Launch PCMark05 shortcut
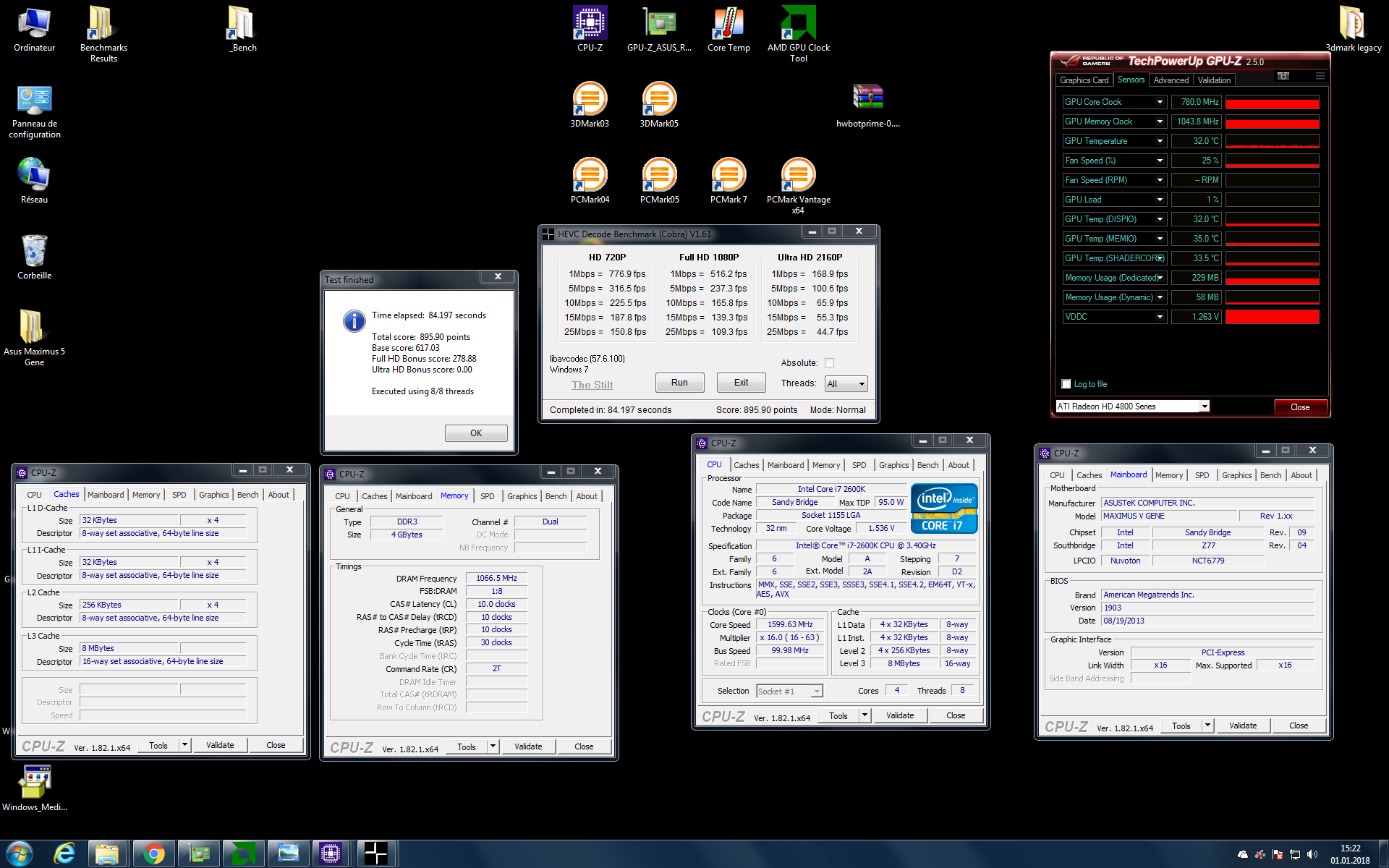 point(659,182)
